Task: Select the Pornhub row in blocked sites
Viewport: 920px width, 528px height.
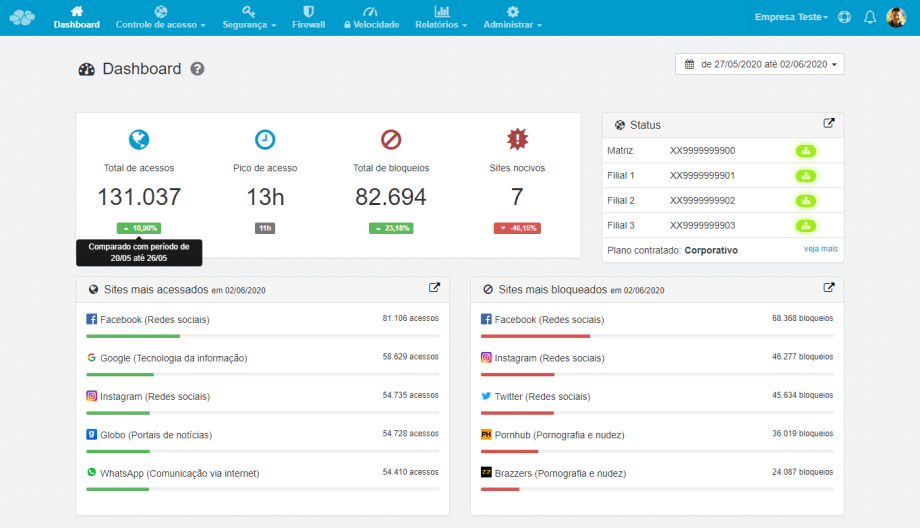Action: [657, 435]
